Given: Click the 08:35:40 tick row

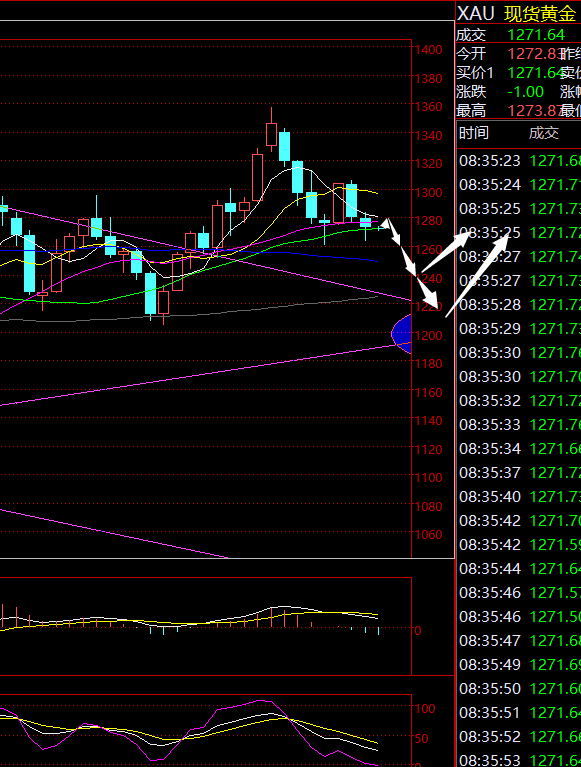Looking at the screenshot, I should point(519,496).
